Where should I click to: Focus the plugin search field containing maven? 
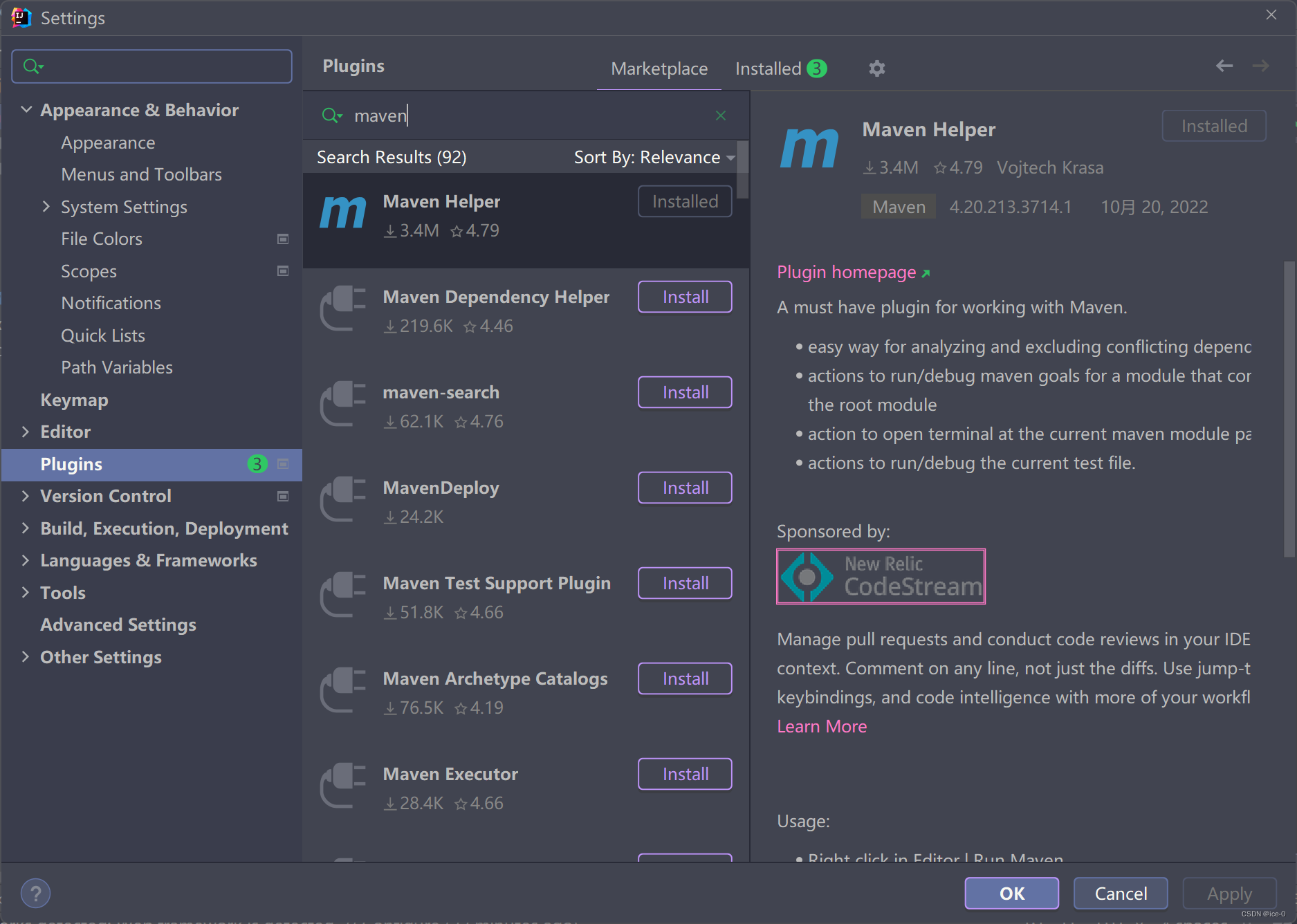click(526, 115)
